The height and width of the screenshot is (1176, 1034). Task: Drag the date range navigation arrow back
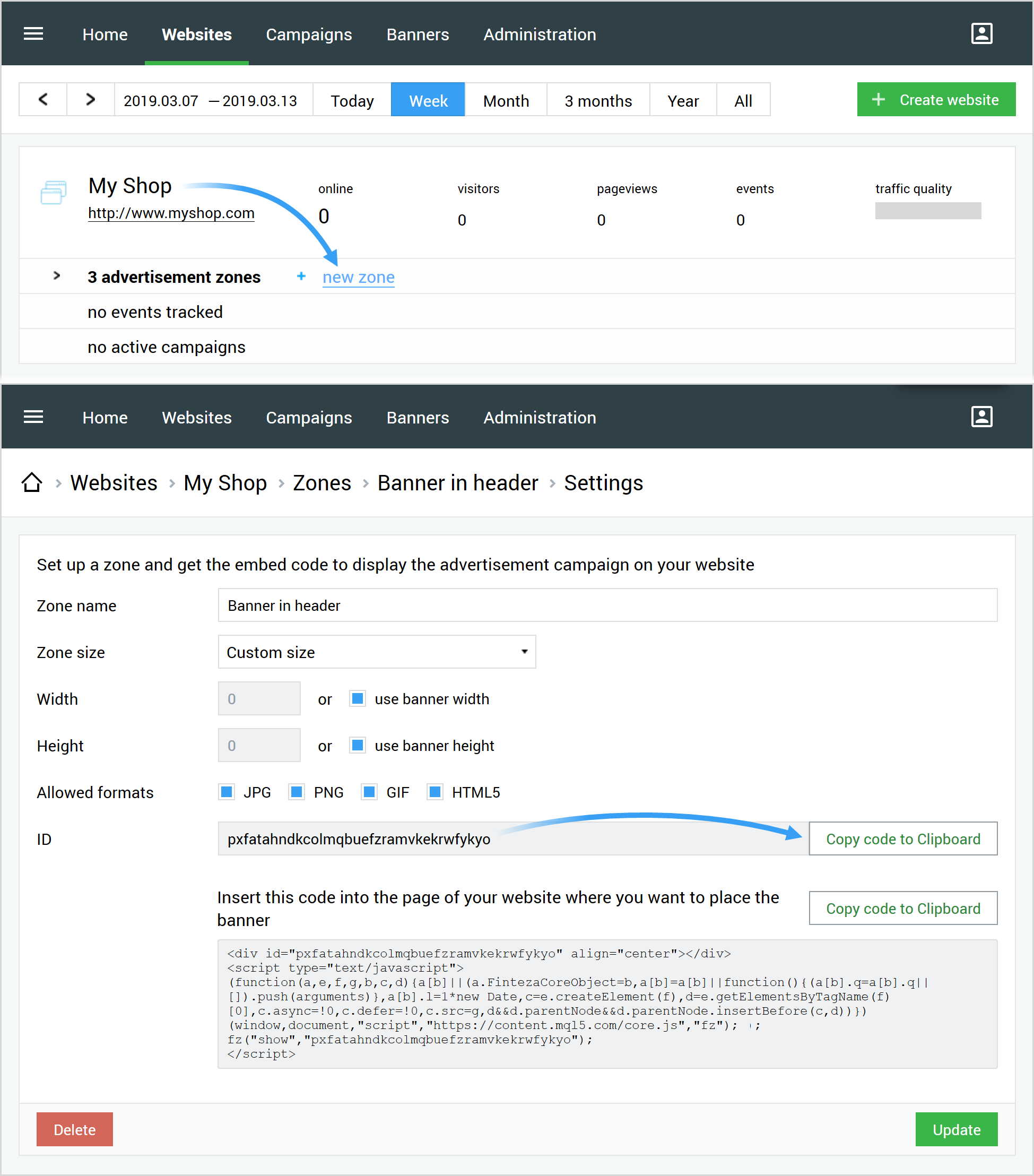(43, 100)
